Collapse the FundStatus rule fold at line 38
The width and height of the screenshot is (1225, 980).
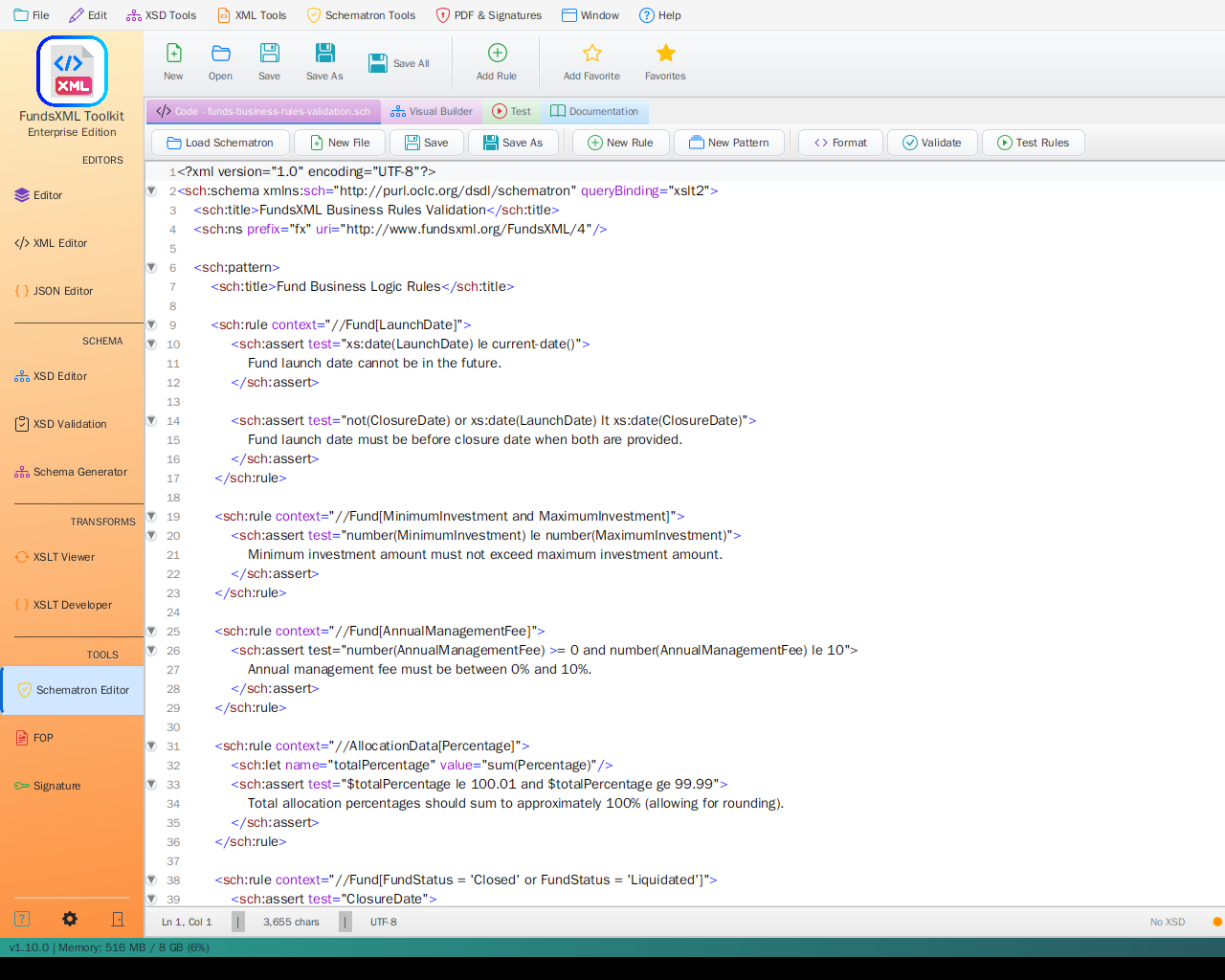[x=151, y=880]
